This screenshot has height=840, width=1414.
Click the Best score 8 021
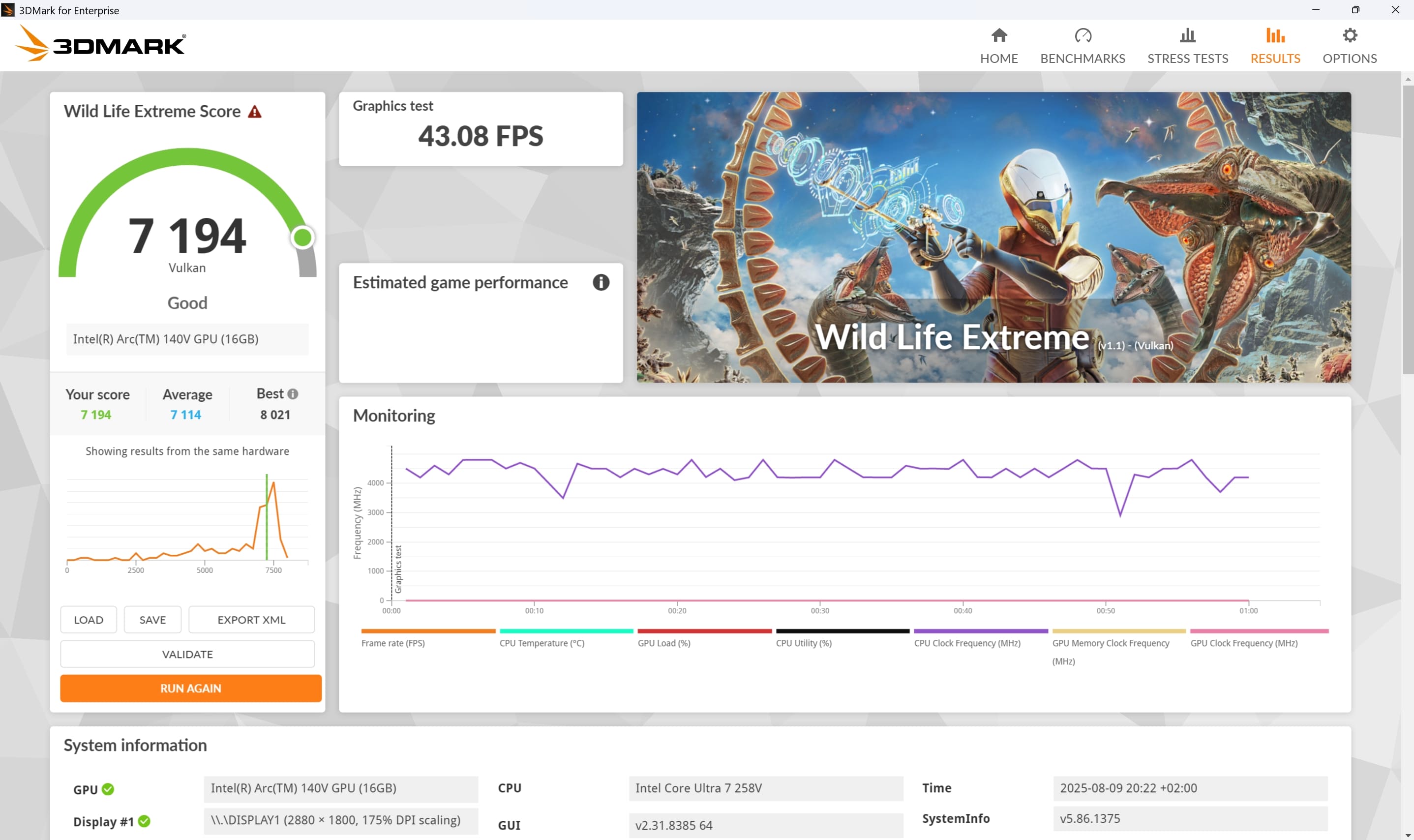[x=275, y=415]
